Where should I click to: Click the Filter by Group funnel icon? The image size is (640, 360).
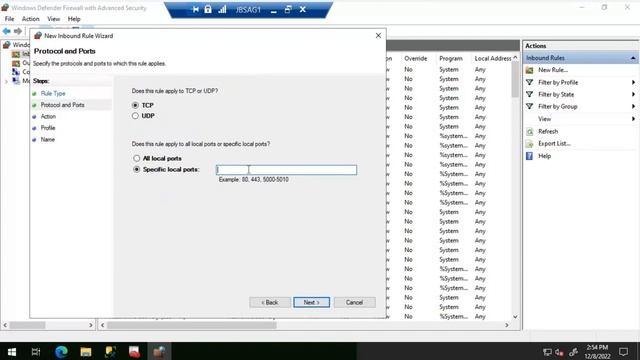pos(529,107)
